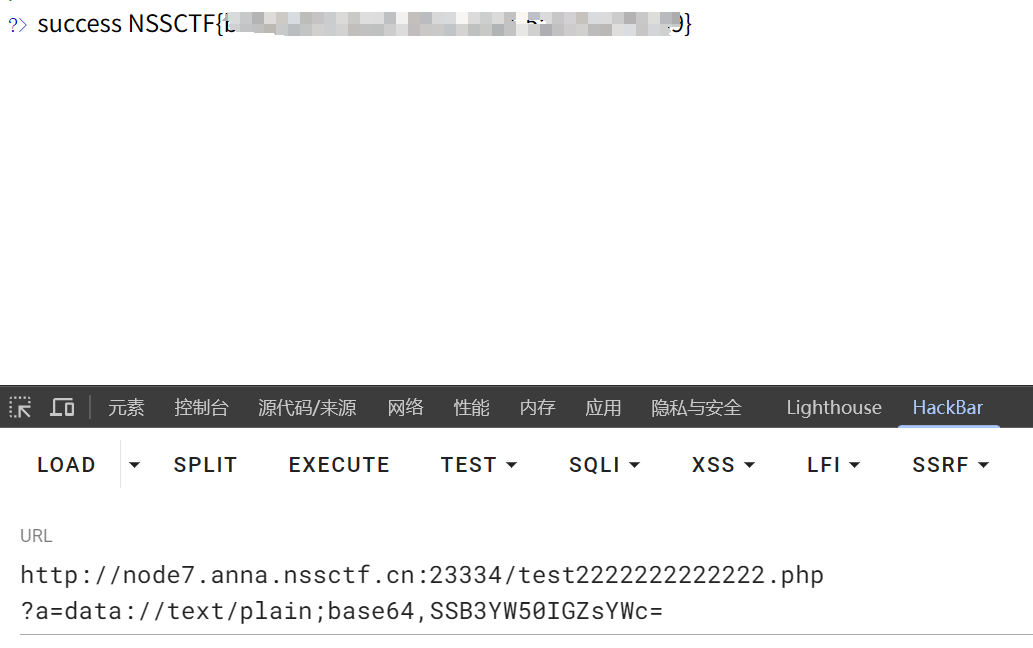Switch to the 控制台 tab
This screenshot has height=648, width=1033.
[201, 408]
